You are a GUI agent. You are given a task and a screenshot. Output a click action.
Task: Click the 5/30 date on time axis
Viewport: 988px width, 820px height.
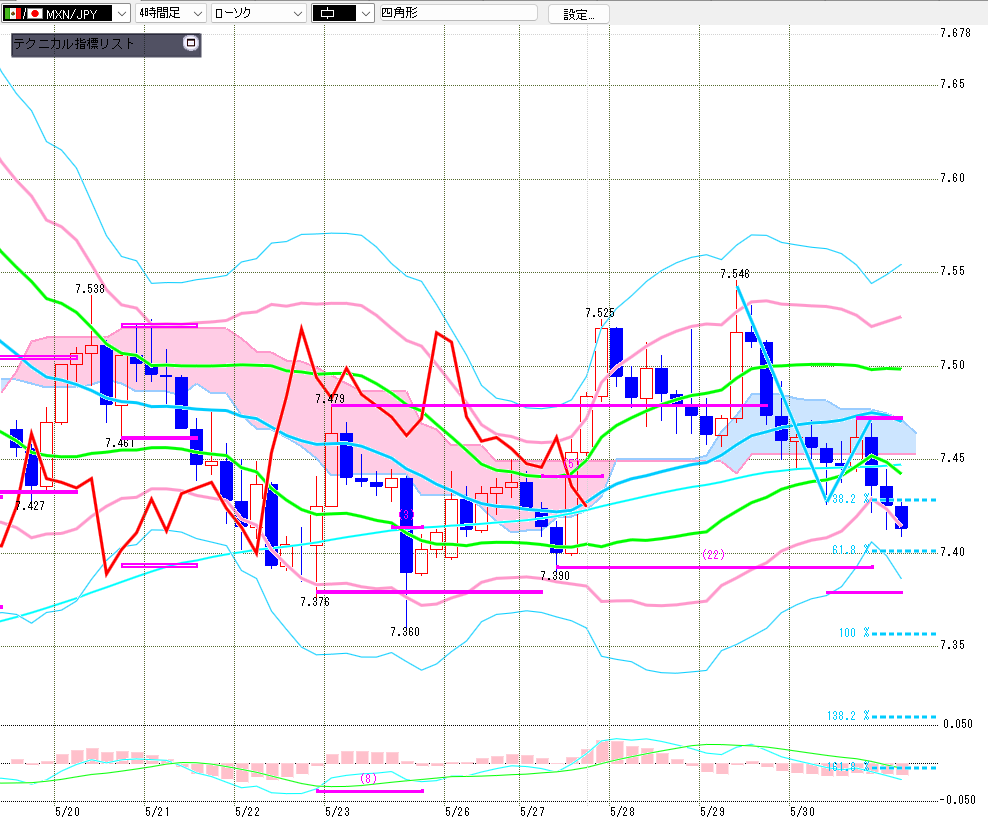pos(803,812)
